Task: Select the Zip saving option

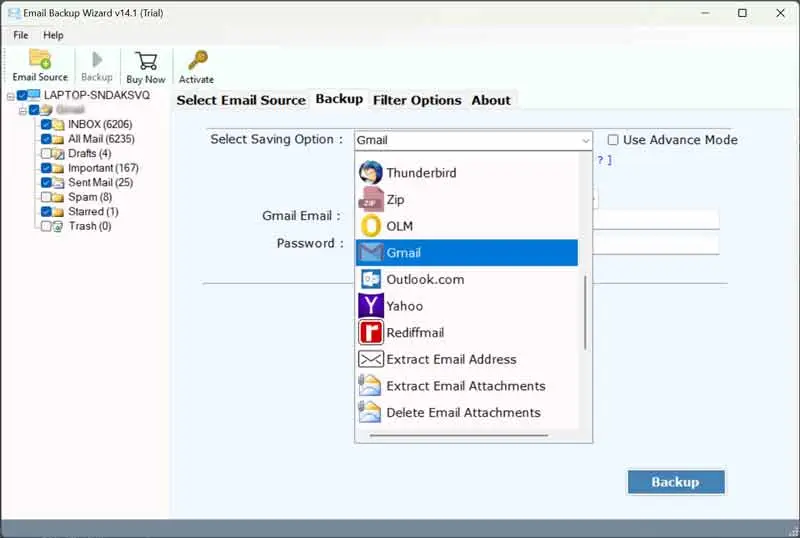Action: click(395, 200)
